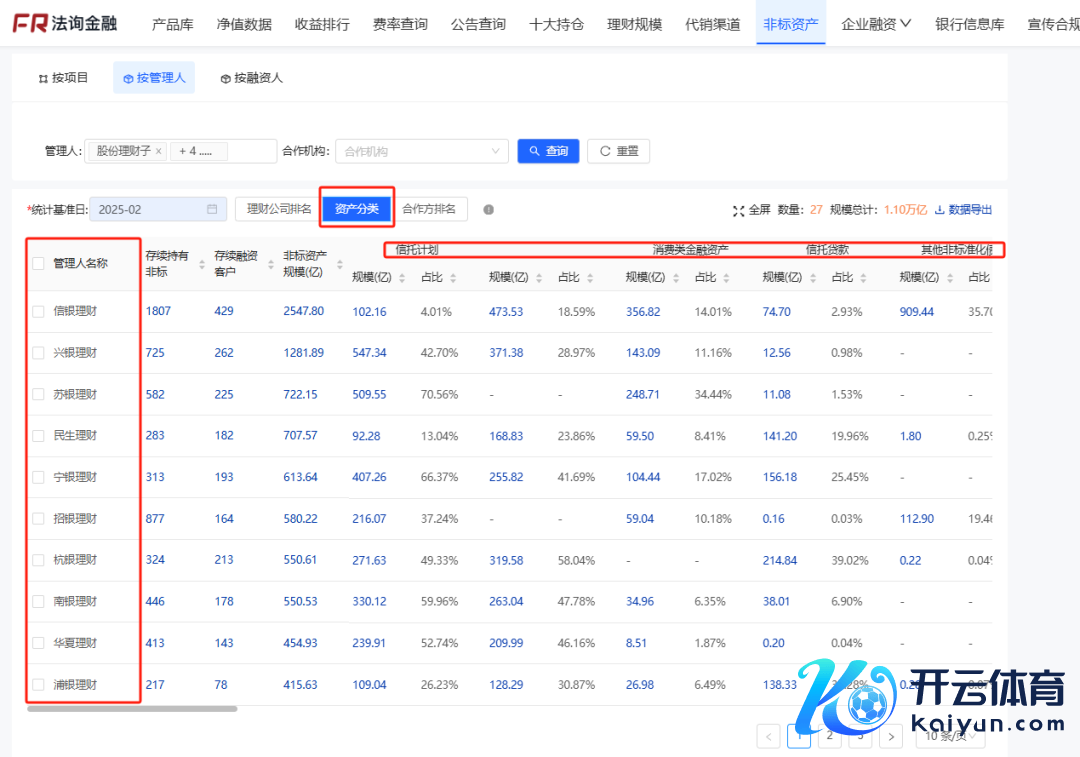Click the horizontal scrollbar below the table
The image size is (1080, 757).
pos(132,709)
